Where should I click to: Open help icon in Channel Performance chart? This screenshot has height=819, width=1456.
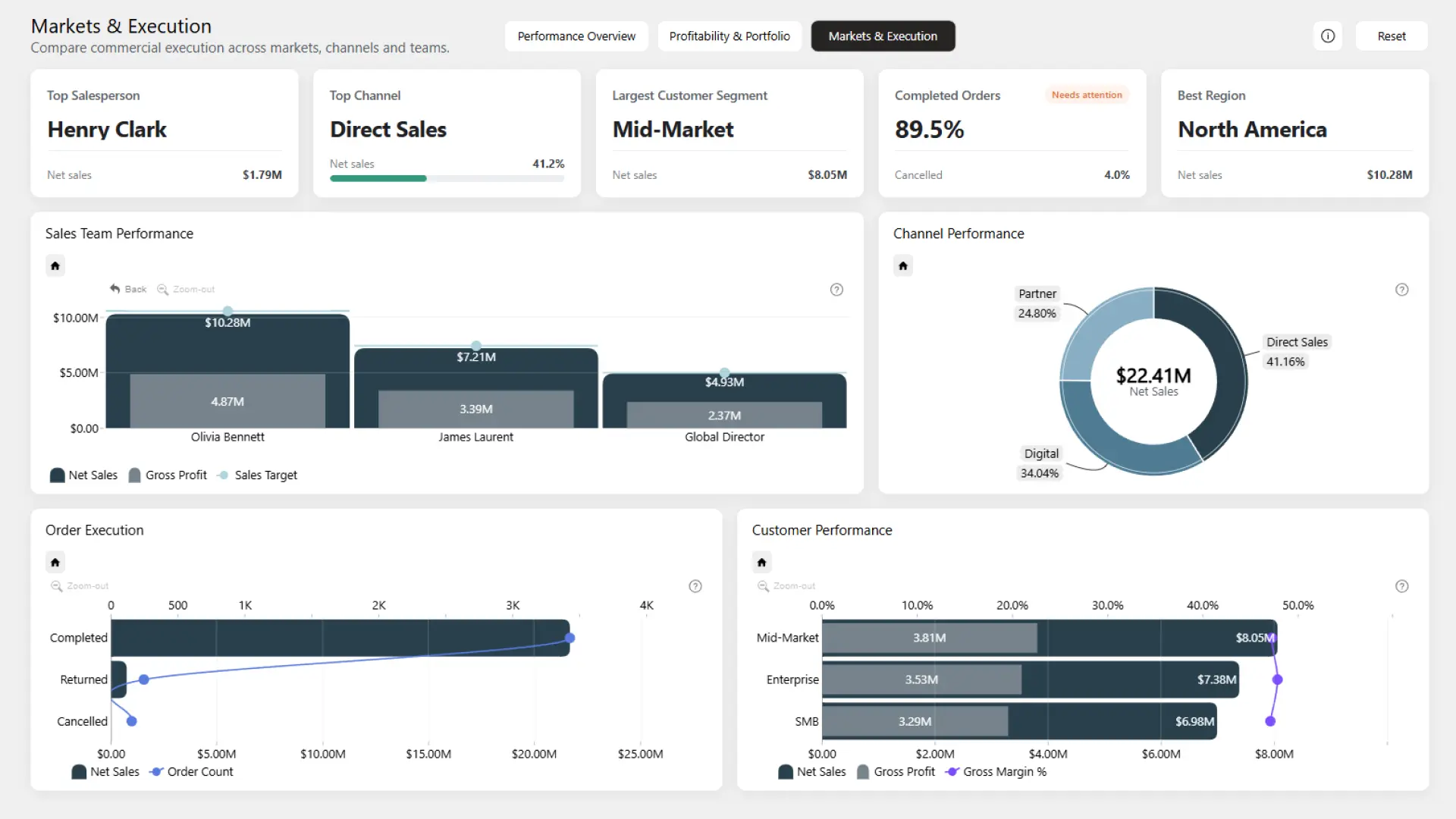point(1402,290)
